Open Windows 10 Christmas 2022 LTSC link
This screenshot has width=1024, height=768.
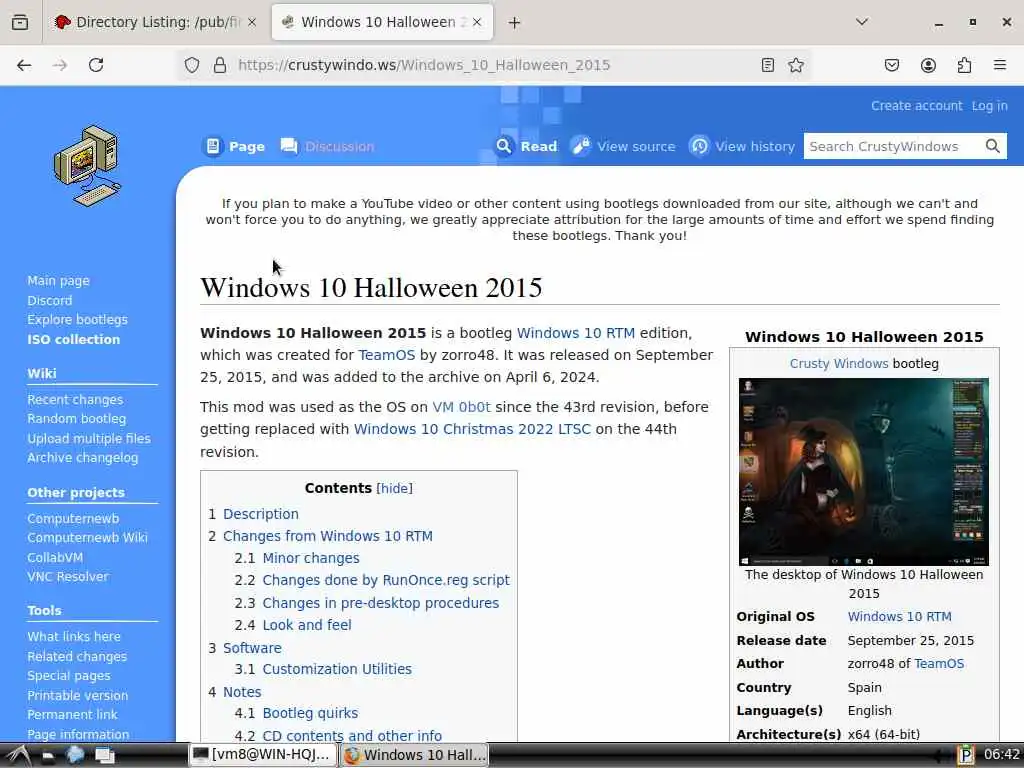click(472, 429)
